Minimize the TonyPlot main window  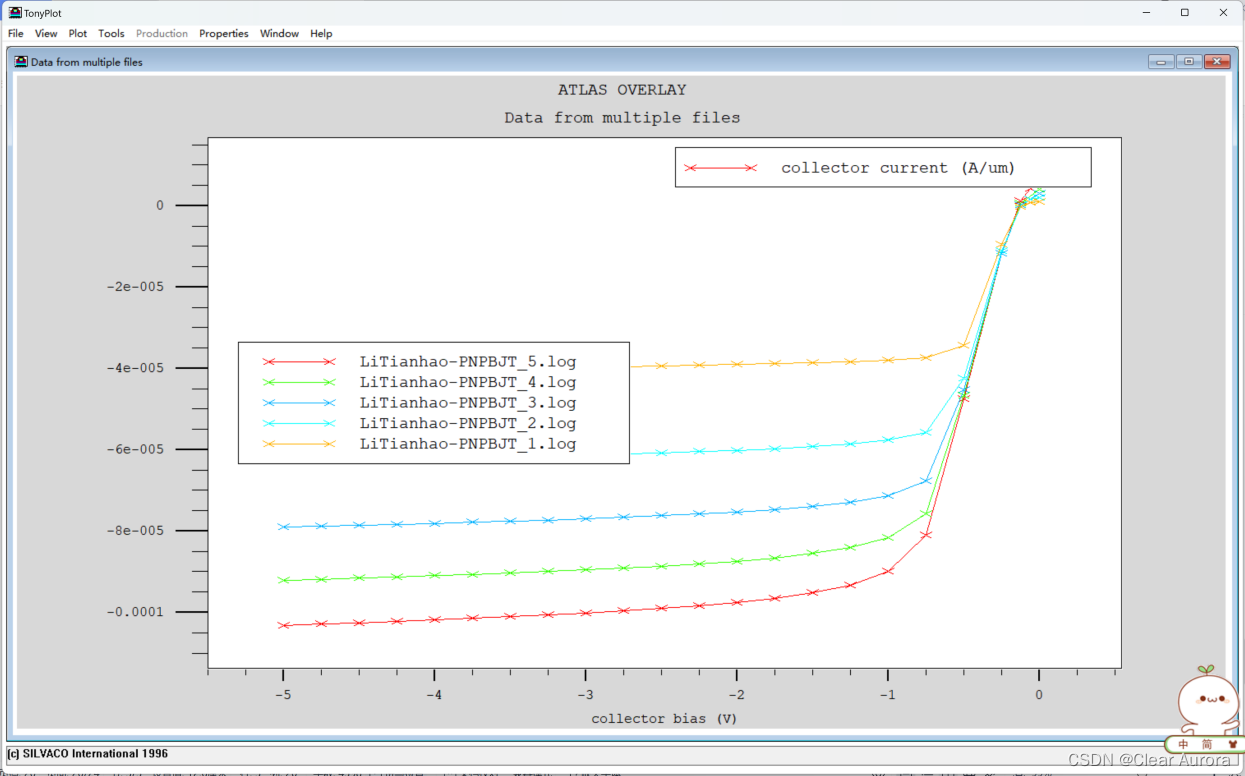point(1146,13)
